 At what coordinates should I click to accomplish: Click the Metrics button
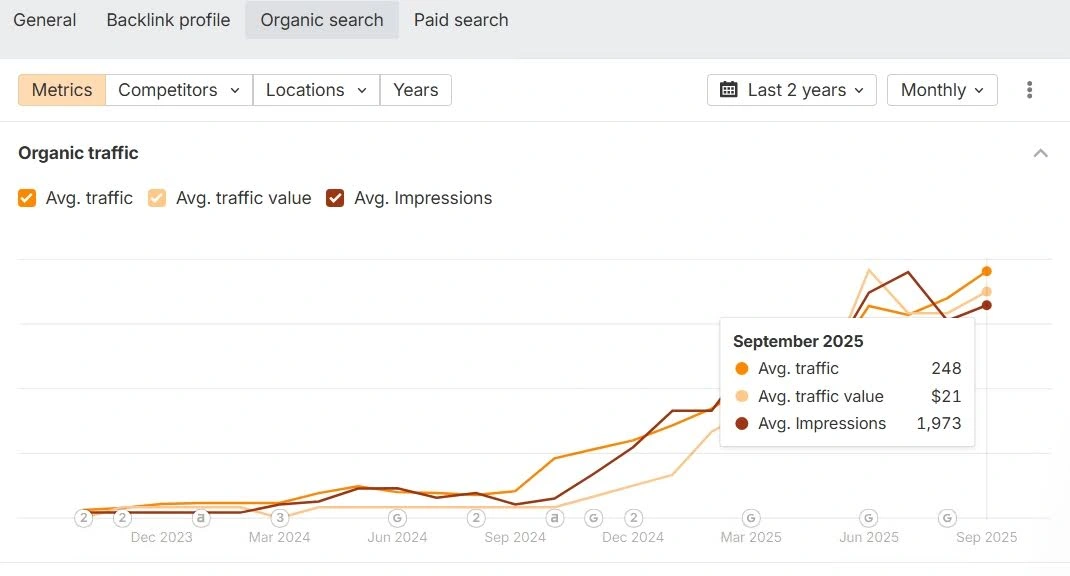click(x=62, y=90)
